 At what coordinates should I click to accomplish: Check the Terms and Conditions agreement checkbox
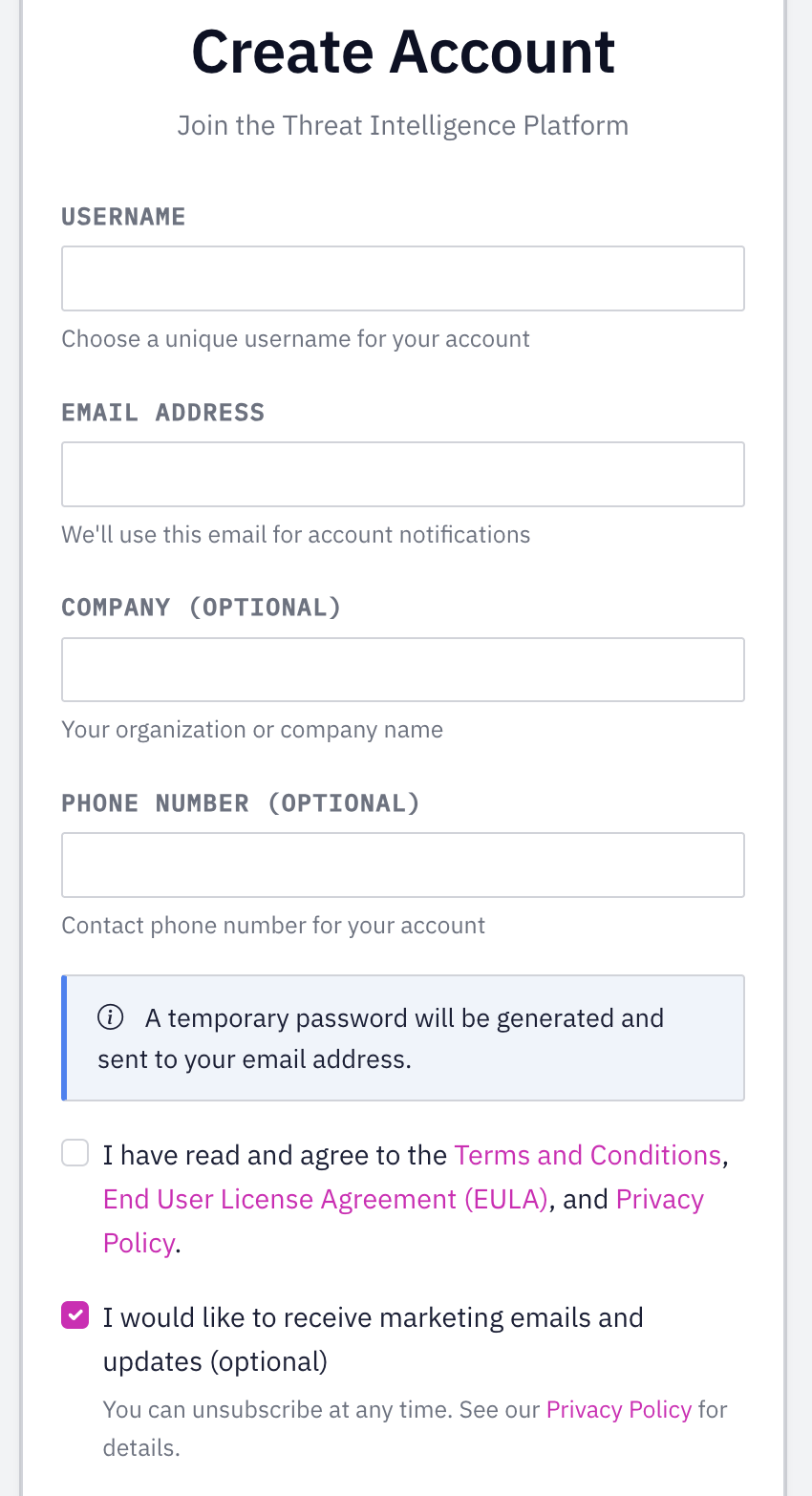(x=75, y=1153)
